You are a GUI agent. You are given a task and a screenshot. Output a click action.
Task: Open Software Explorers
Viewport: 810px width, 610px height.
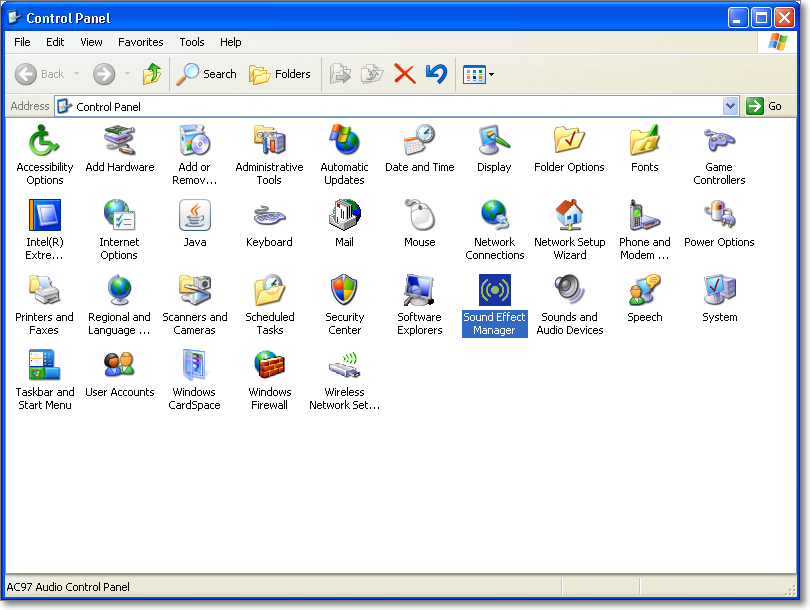point(419,304)
